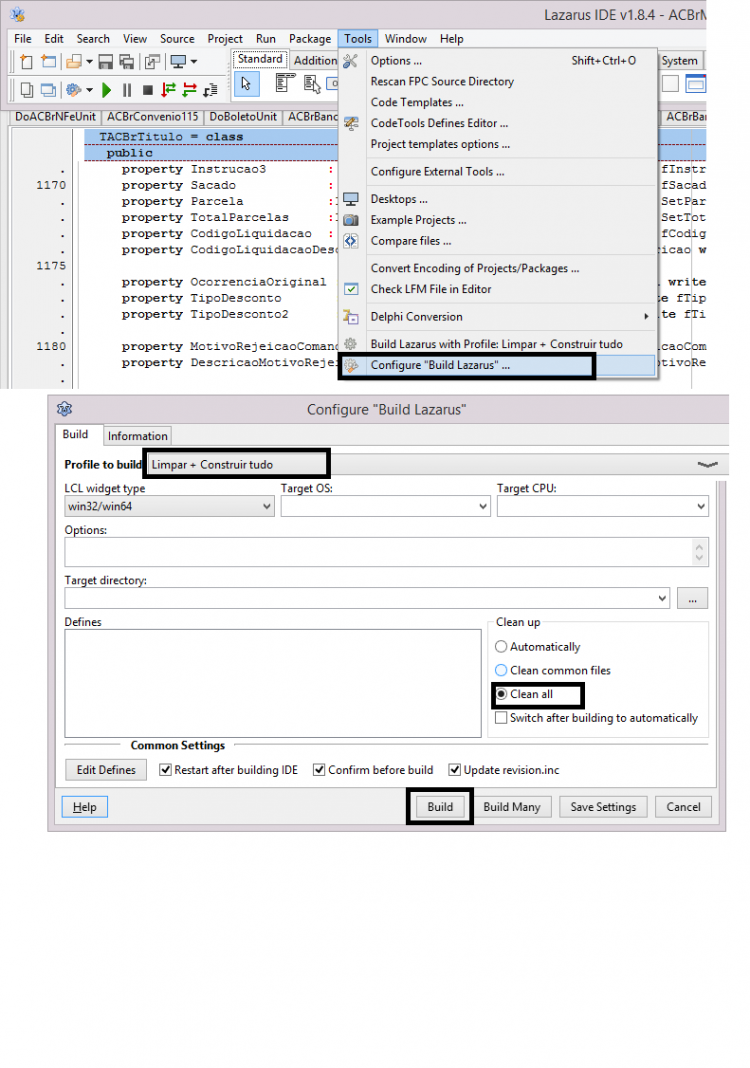Open dropdown arrow next to build mode gear

(89, 89)
